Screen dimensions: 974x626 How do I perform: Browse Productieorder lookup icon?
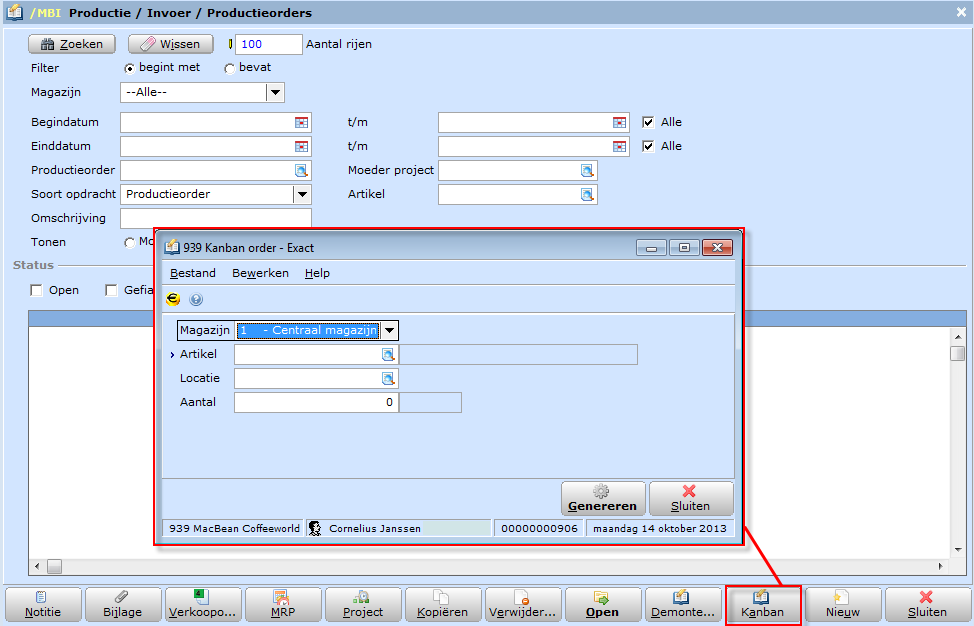pyautogui.click(x=301, y=171)
